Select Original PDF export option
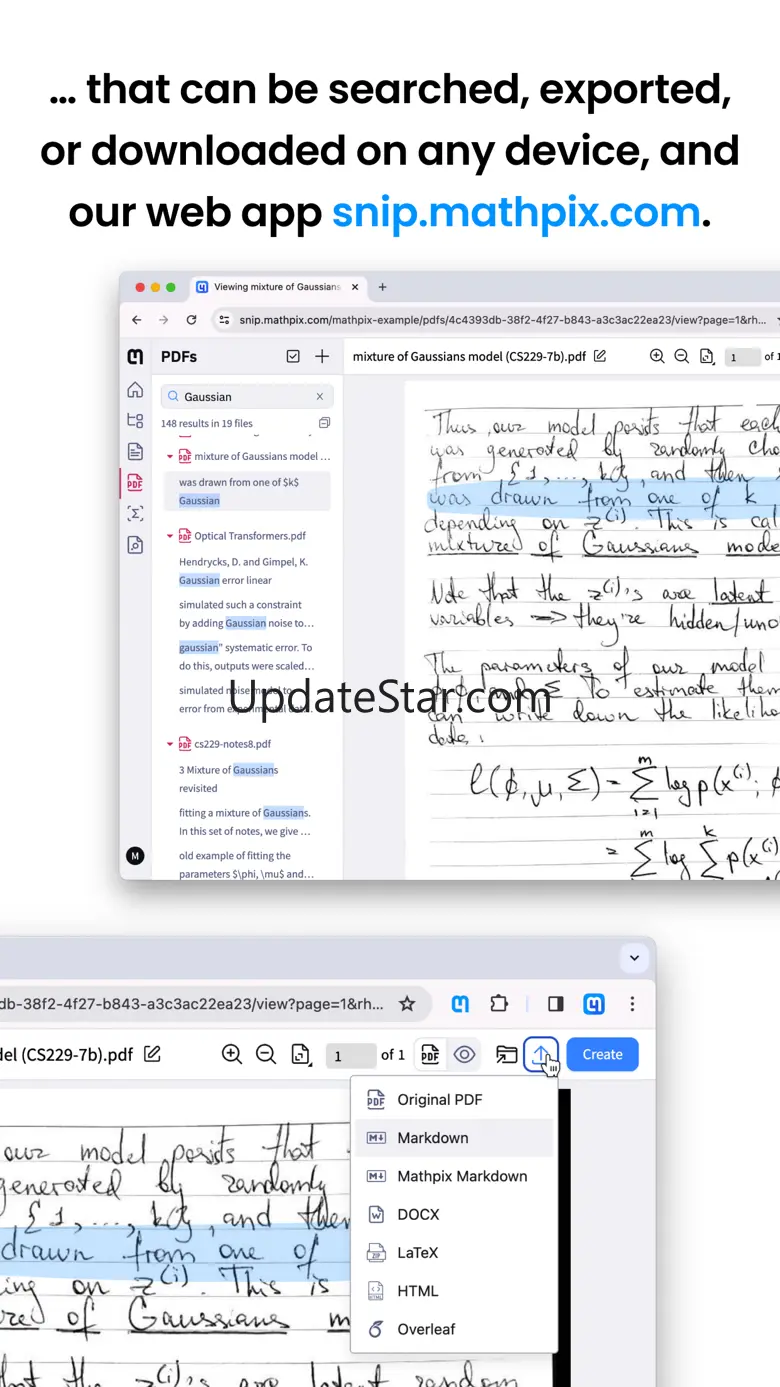 point(453,1099)
